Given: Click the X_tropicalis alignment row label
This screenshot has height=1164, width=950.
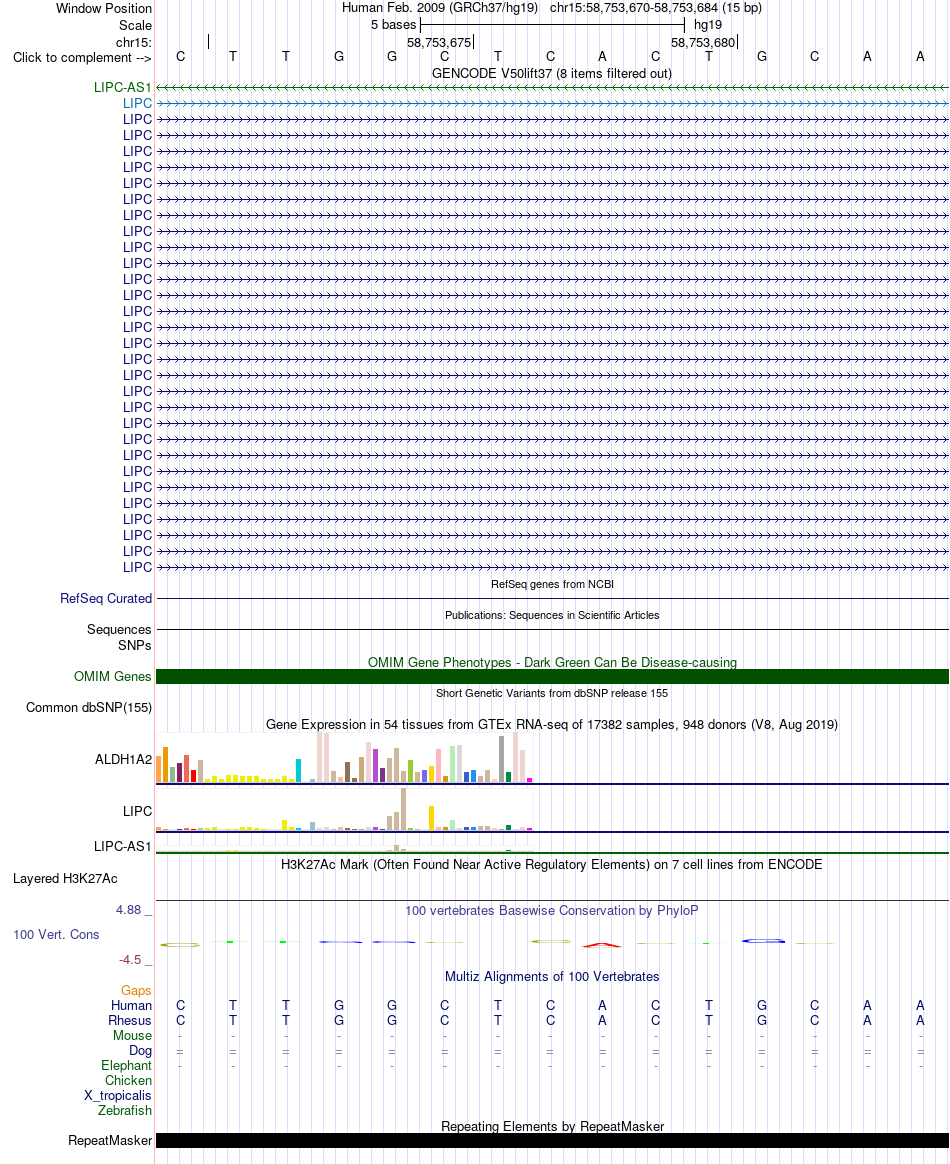Looking at the screenshot, I should [117, 1096].
